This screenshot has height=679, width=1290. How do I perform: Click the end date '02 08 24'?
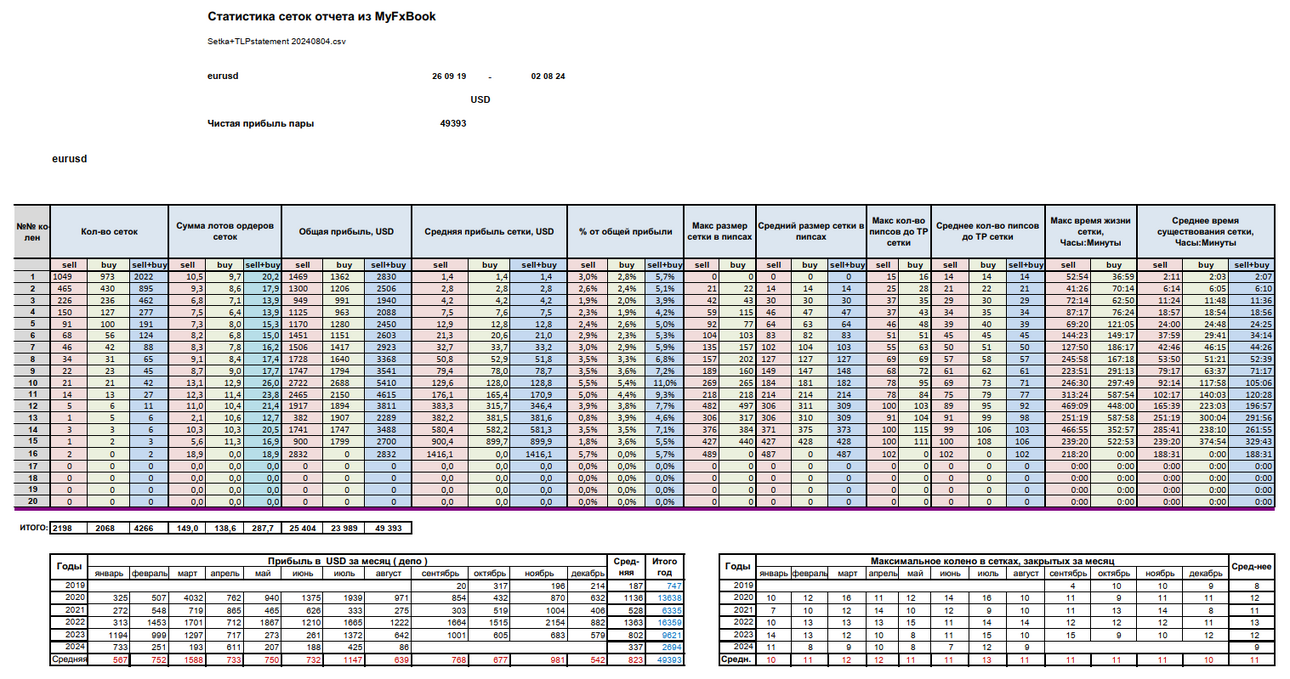[x=548, y=76]
